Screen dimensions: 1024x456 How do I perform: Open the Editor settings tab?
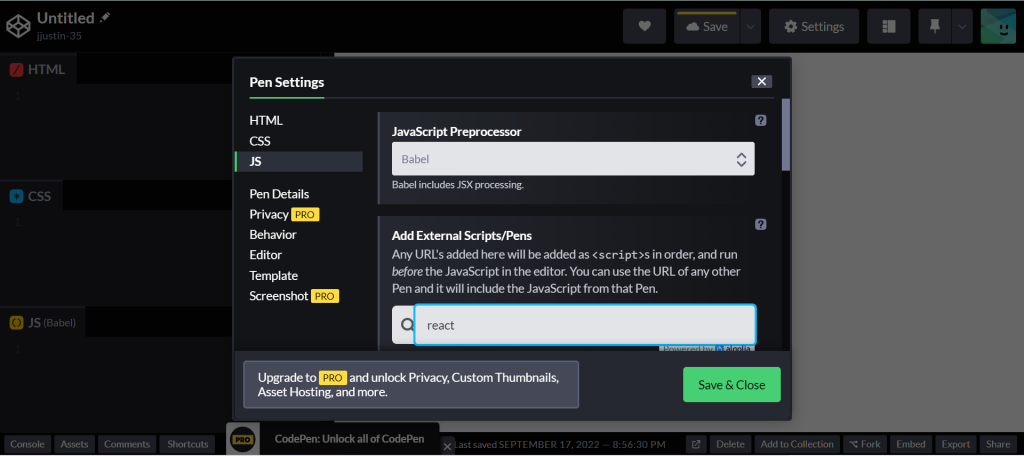(x=266, y=255)
